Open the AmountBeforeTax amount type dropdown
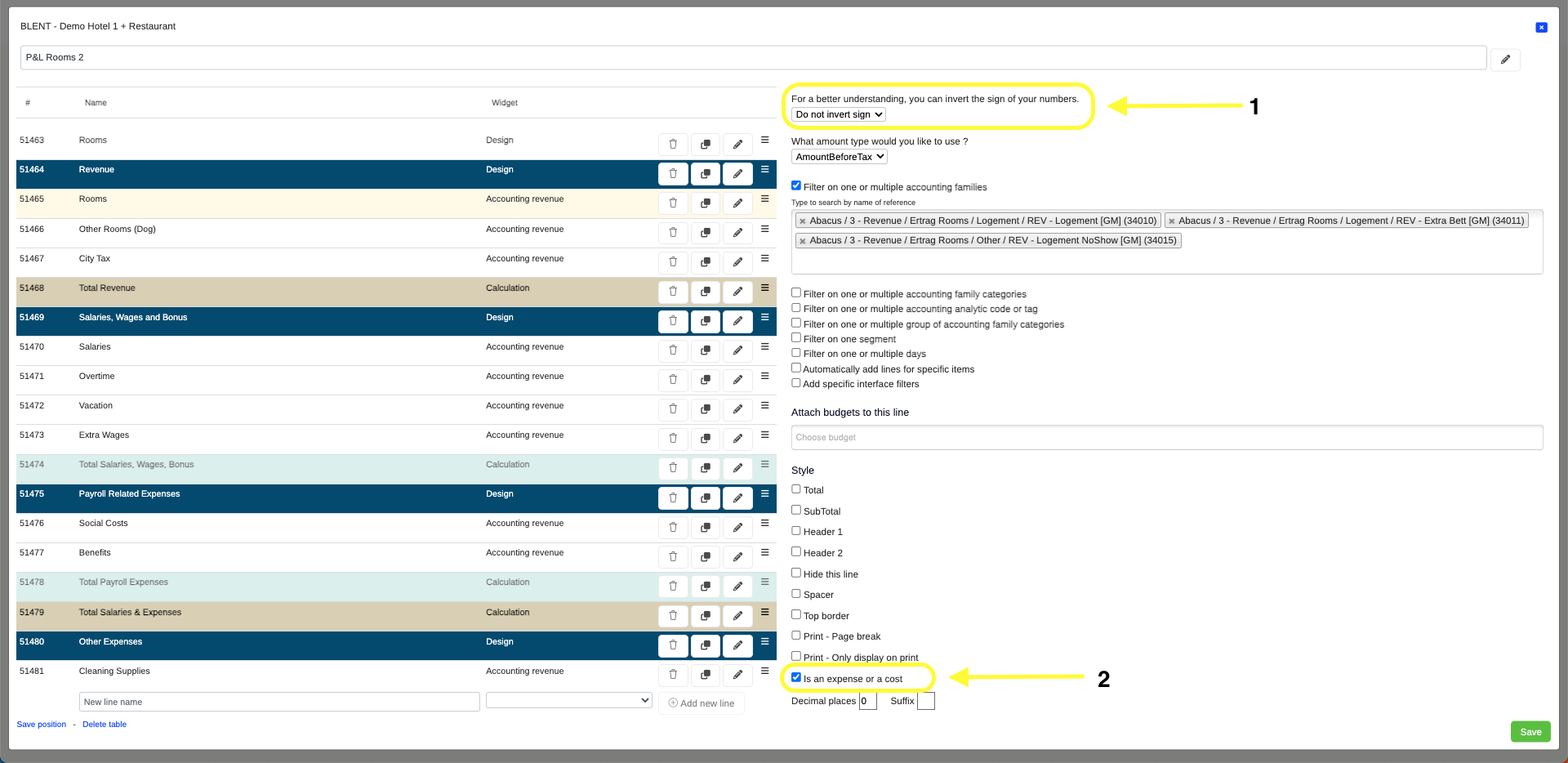This screenshot has height=763, width=1568. click(839, 157)
